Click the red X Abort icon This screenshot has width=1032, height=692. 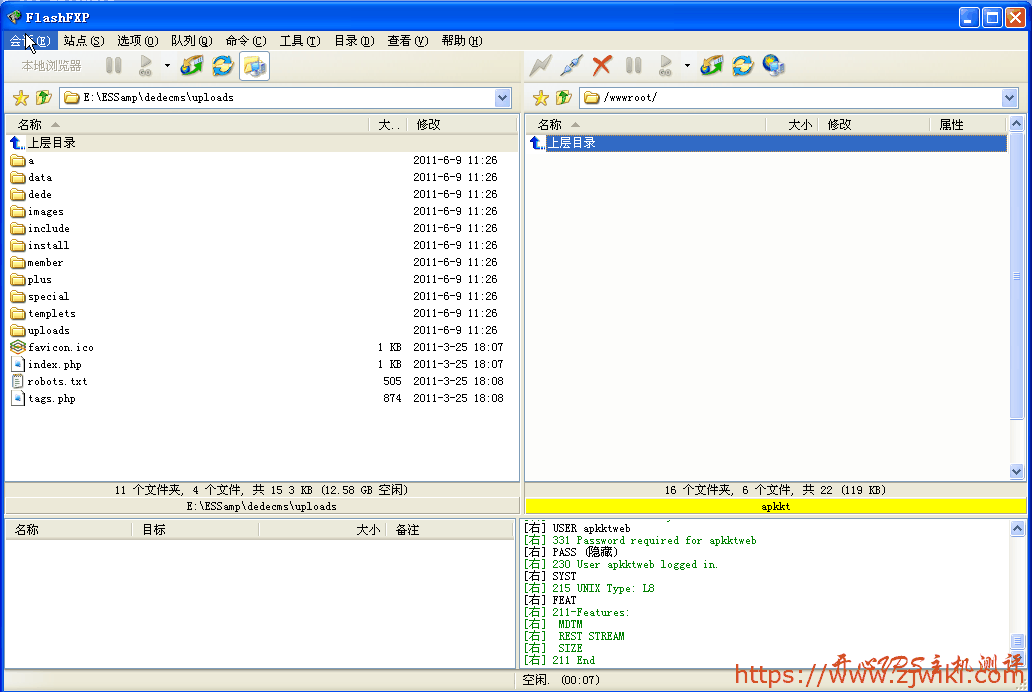coord(602,66)
